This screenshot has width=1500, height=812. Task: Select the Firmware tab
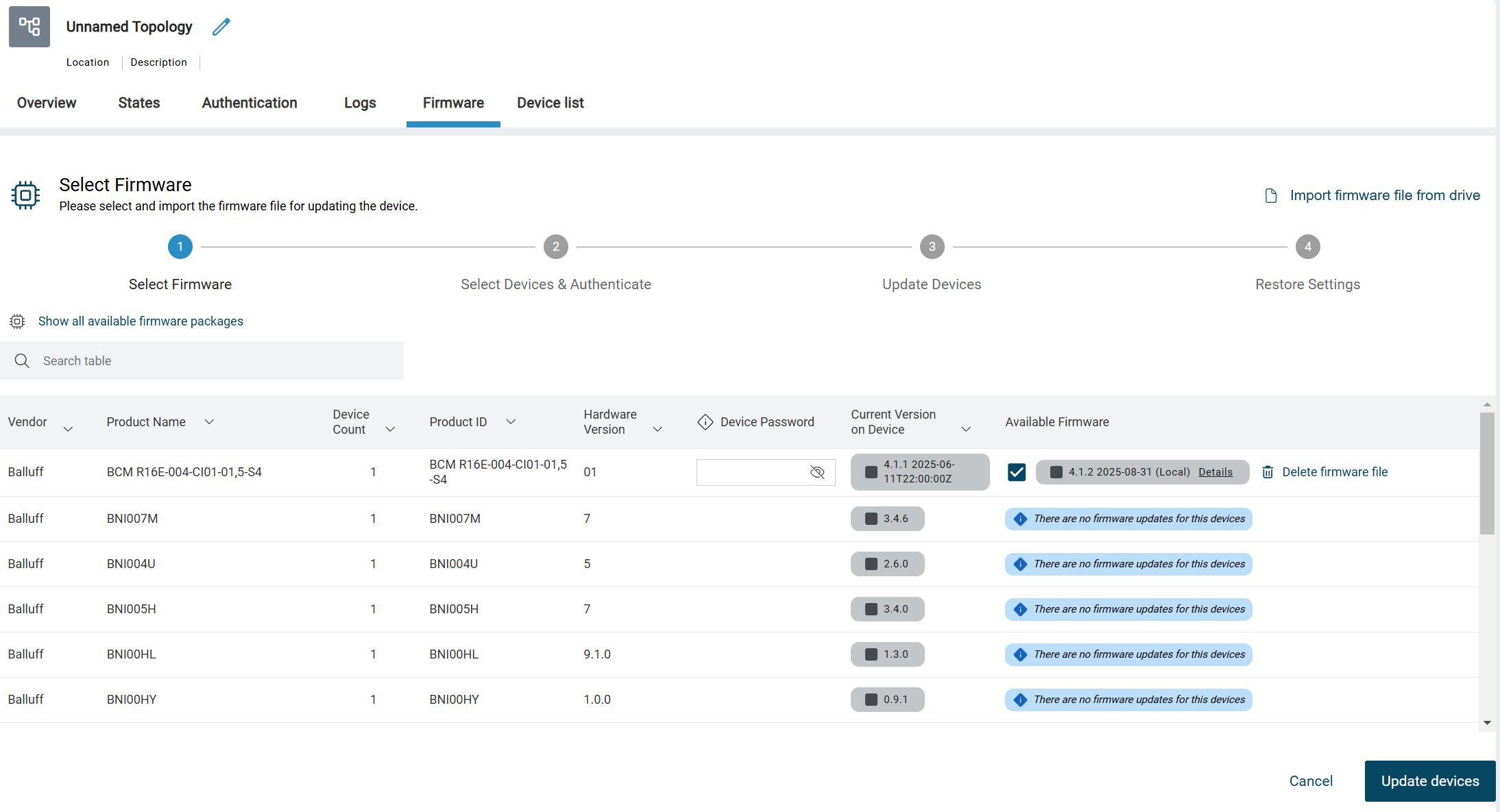tap(453, 103)
